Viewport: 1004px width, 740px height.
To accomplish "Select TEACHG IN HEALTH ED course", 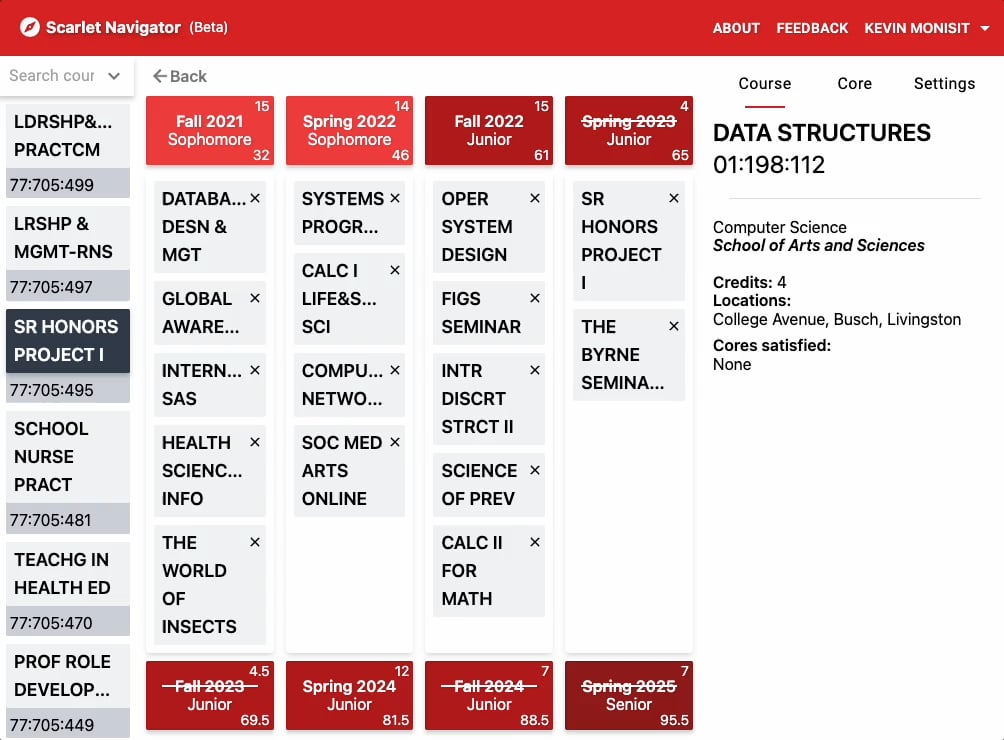I will [68, 574].
